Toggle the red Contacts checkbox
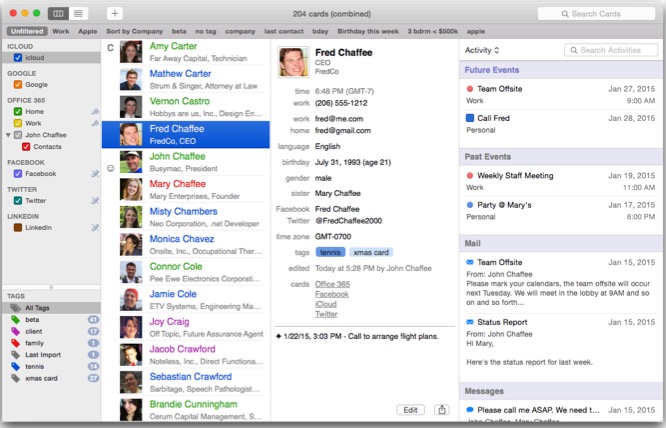The height and width of the screenshot is (428, 666). [26, 146]
